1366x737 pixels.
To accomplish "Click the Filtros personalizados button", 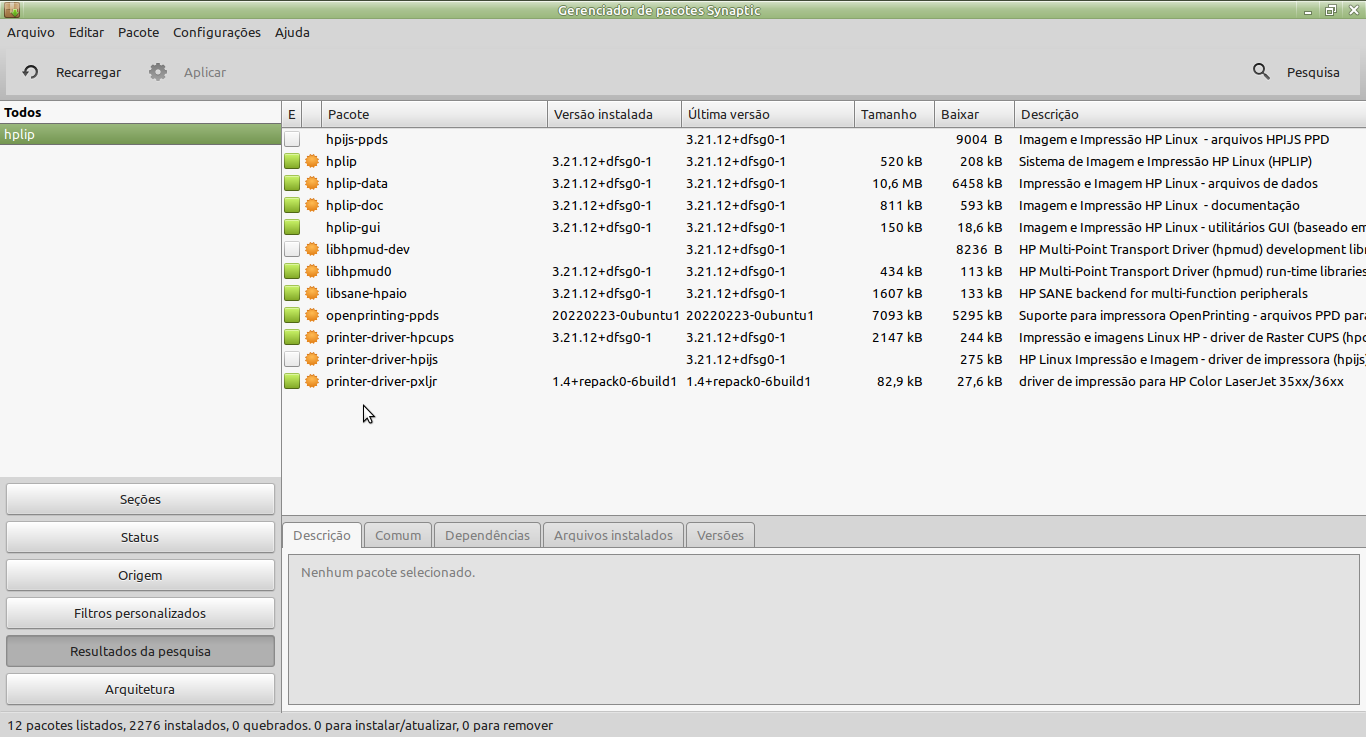I will point(140,613).
